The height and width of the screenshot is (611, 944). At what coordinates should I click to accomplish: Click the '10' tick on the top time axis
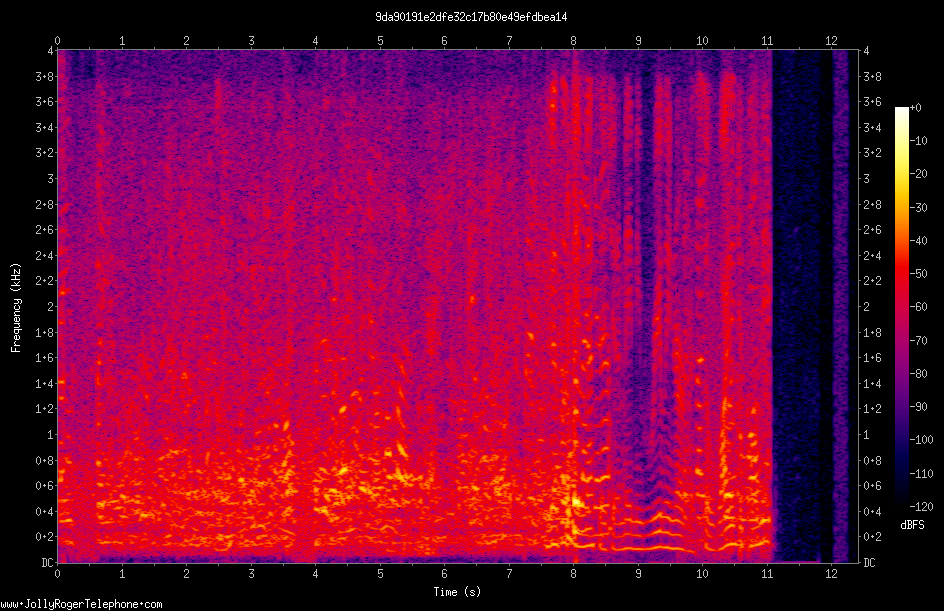coord(702,41)
